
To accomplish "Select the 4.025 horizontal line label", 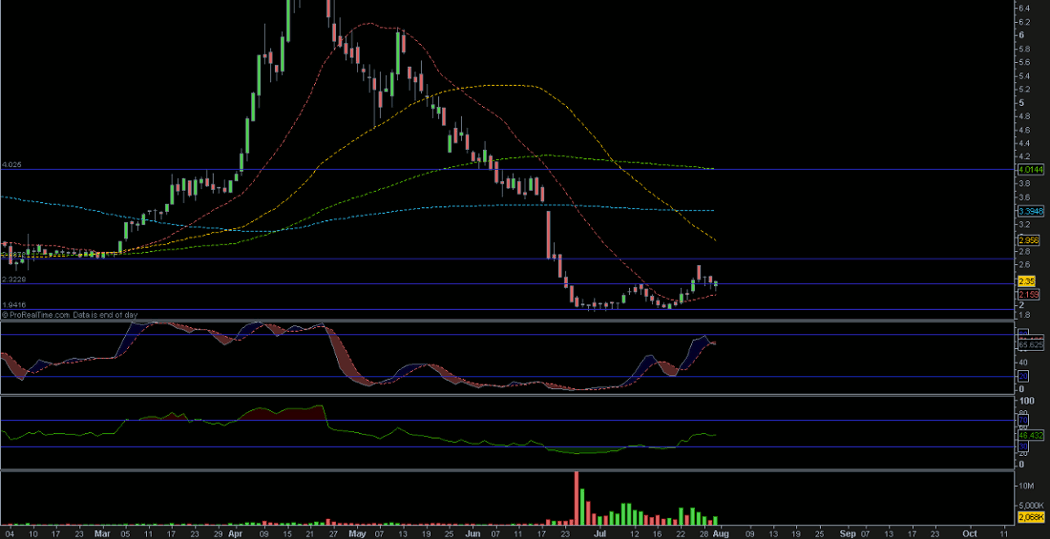I will point(12,164).
